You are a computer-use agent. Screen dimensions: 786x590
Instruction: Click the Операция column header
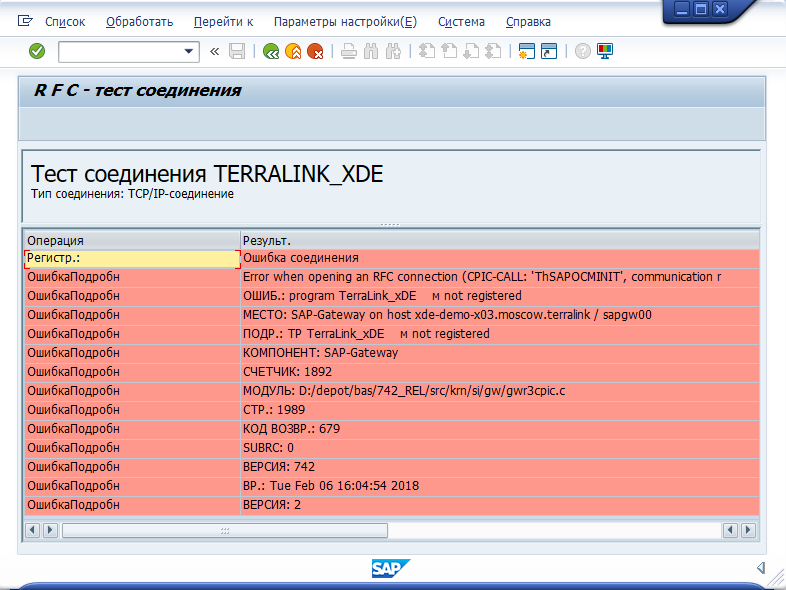click(130, 240)
